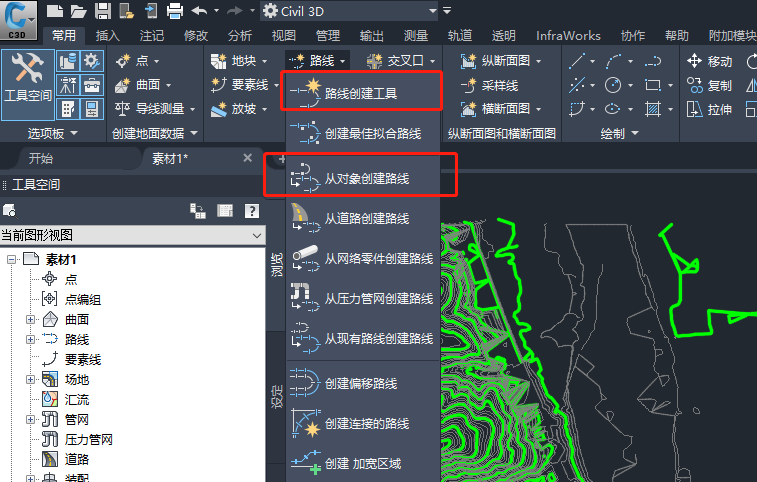Click the line draw tool icon
This screenshot has width=757, height=482.
(x=577, y=61)
